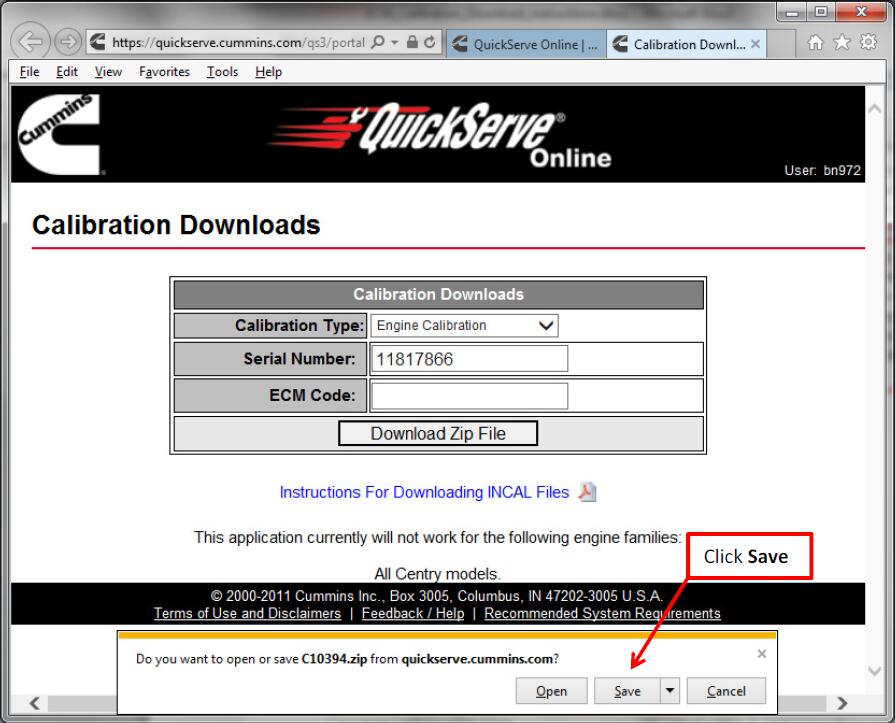Image resolution: width=895 pixels, height=723 pixels.
Task: Click the browser Forward arrow button
Action: point(67,42)
